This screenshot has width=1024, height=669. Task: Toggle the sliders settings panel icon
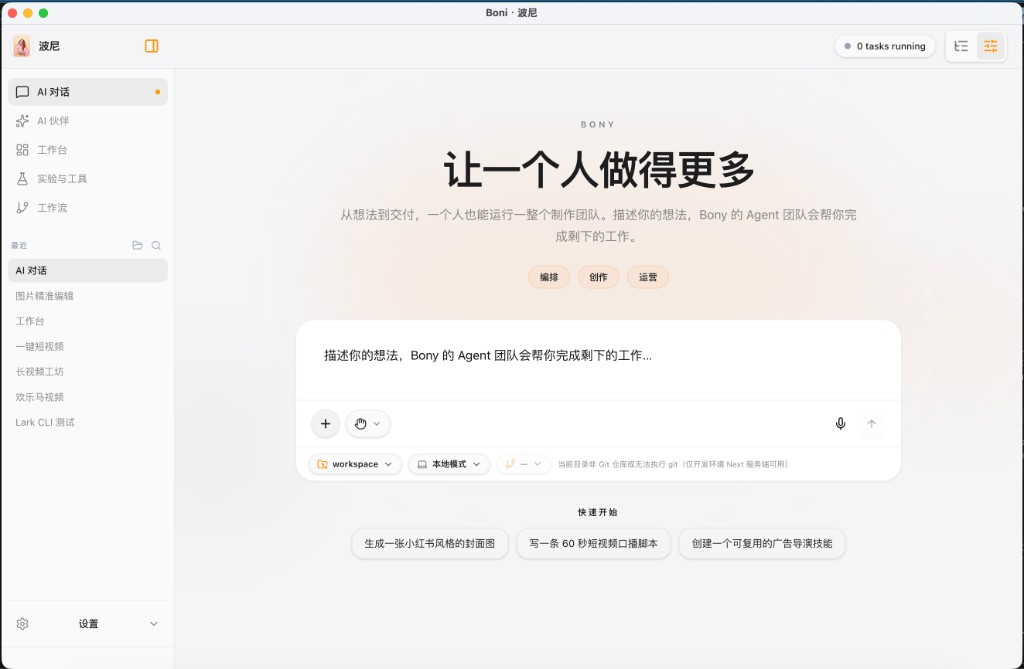[x=991, y=46]
